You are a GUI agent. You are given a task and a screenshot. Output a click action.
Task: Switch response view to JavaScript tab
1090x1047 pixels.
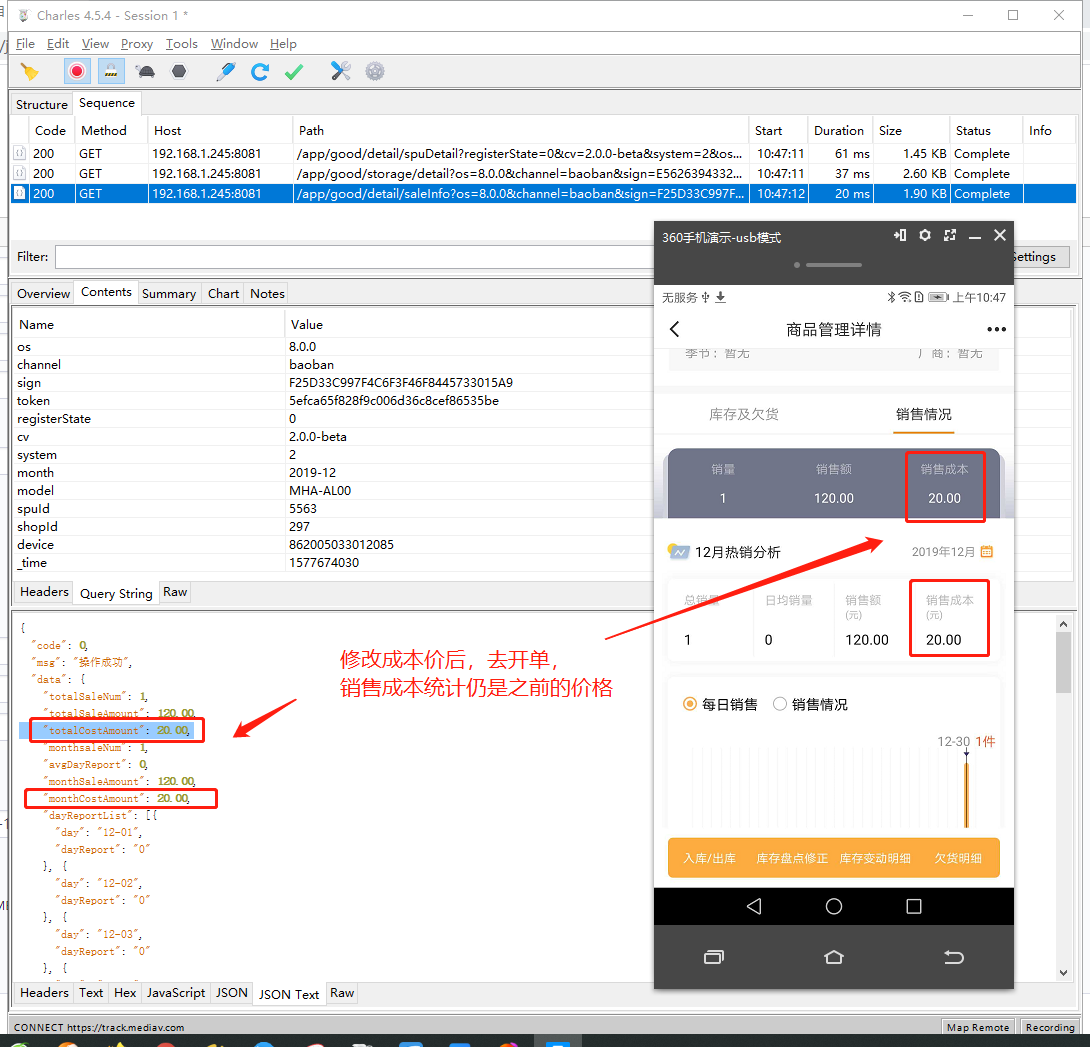(176, 993)
